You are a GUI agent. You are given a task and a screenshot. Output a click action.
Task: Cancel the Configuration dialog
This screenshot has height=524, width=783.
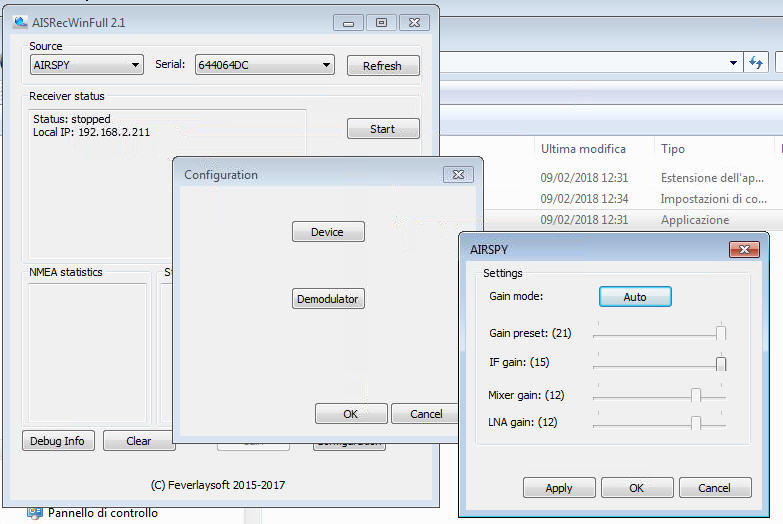(425, 414)
